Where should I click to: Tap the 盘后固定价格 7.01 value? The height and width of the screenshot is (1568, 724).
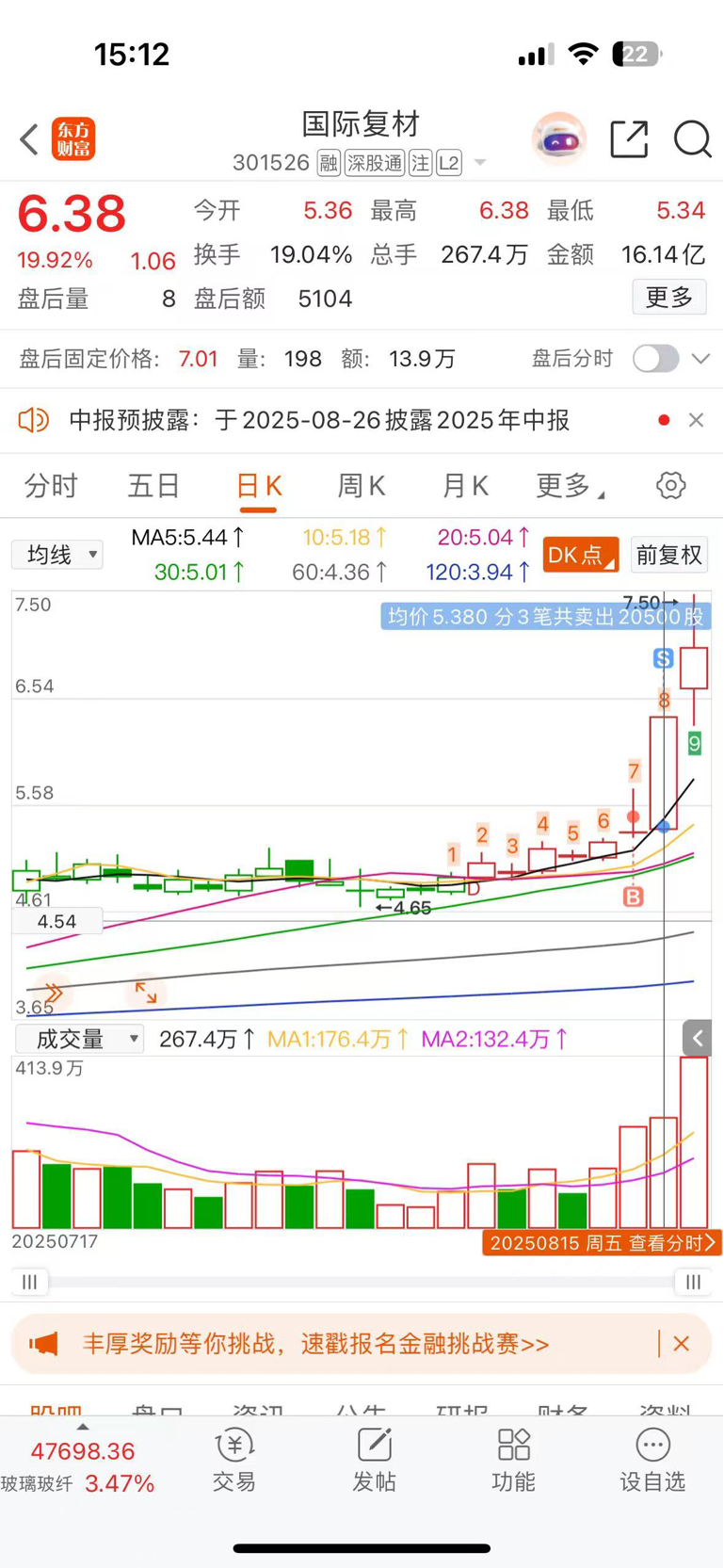pyautogui.click(x=198, y=359)
